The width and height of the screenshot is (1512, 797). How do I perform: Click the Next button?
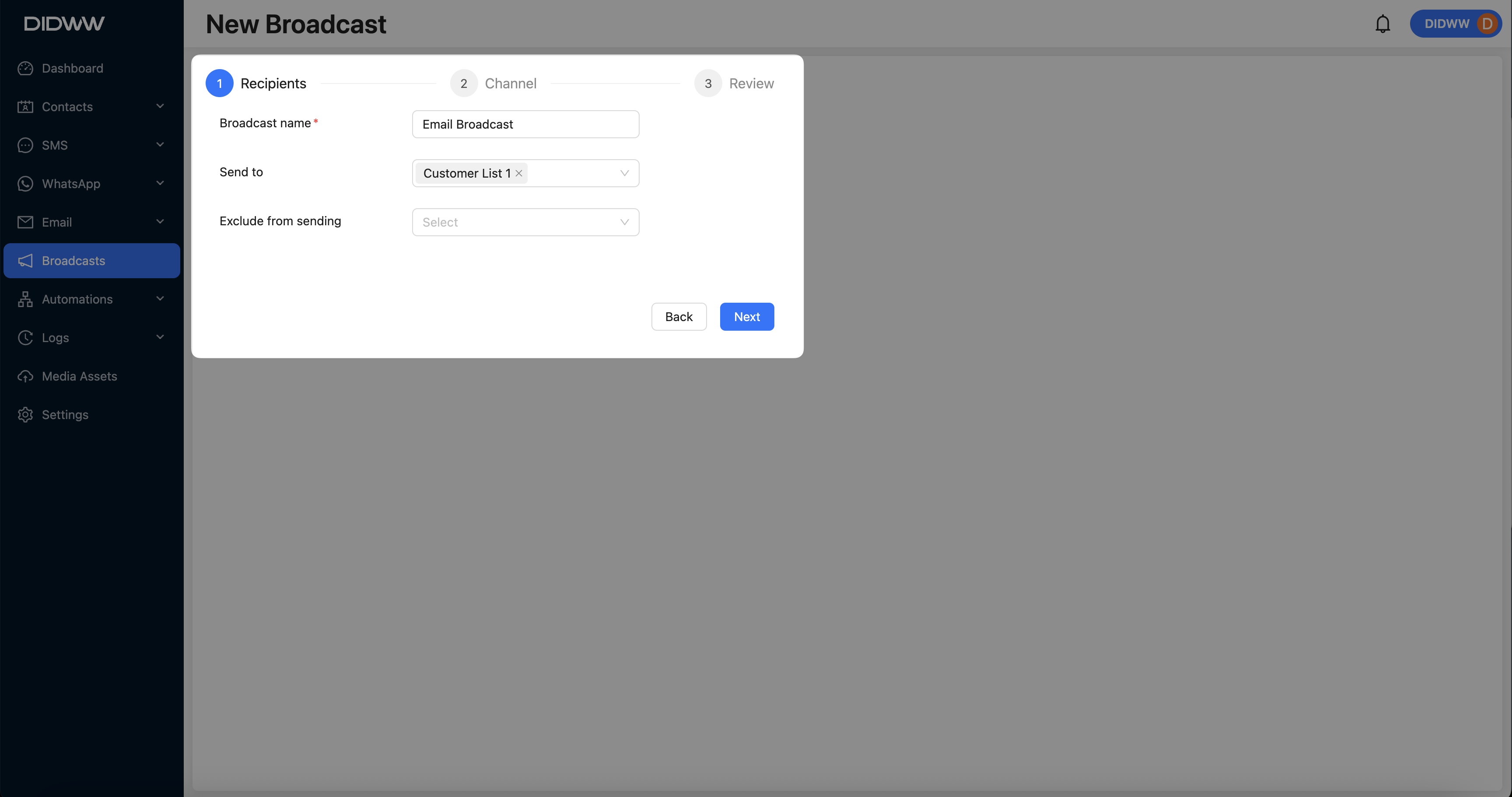[x=747, y=317]
